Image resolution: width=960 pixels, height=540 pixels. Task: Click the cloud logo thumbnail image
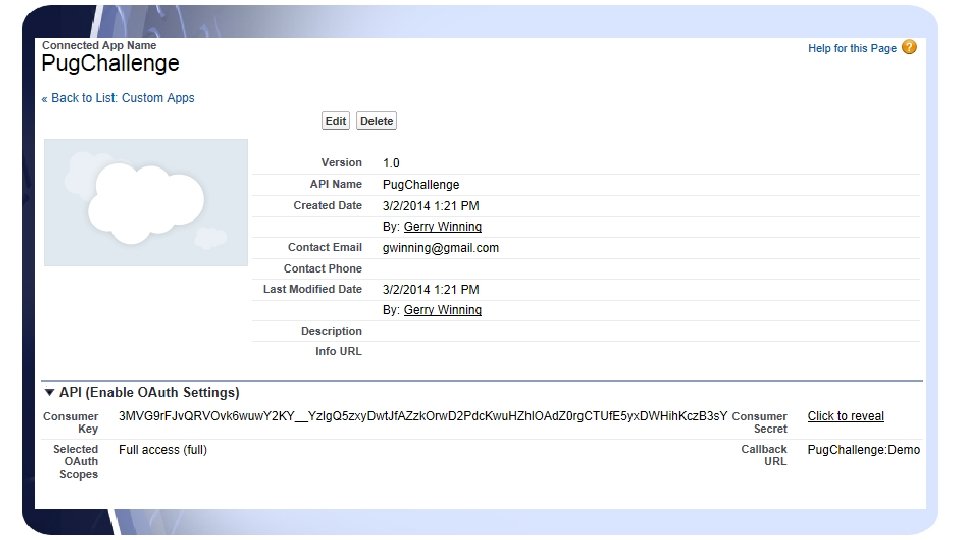[x=146, y=203]
